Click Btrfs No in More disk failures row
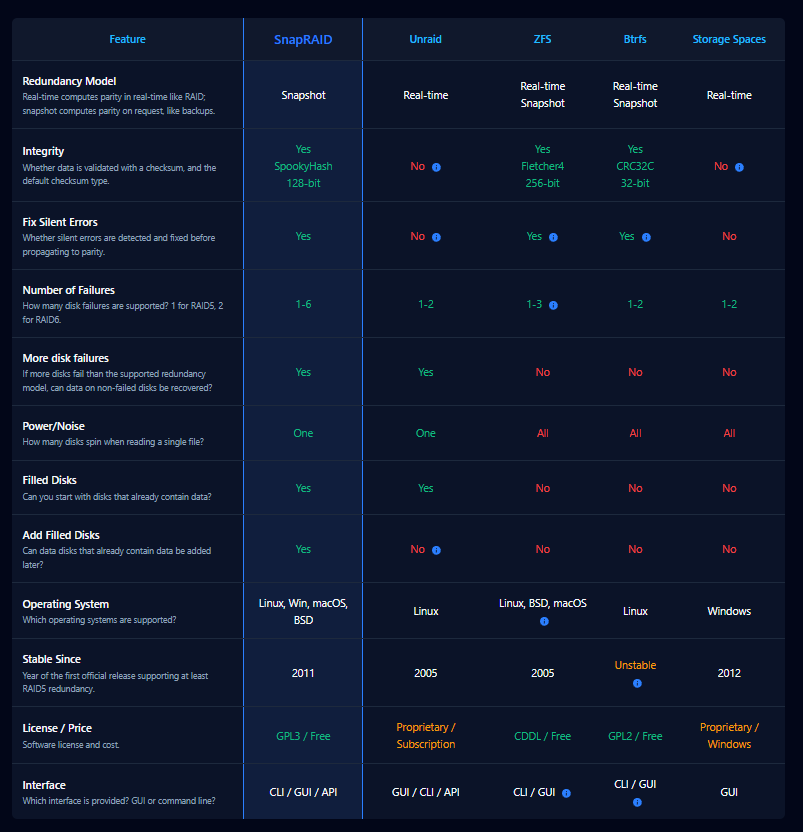This screenshot has height=832, width=803. [x=635, y=372]
